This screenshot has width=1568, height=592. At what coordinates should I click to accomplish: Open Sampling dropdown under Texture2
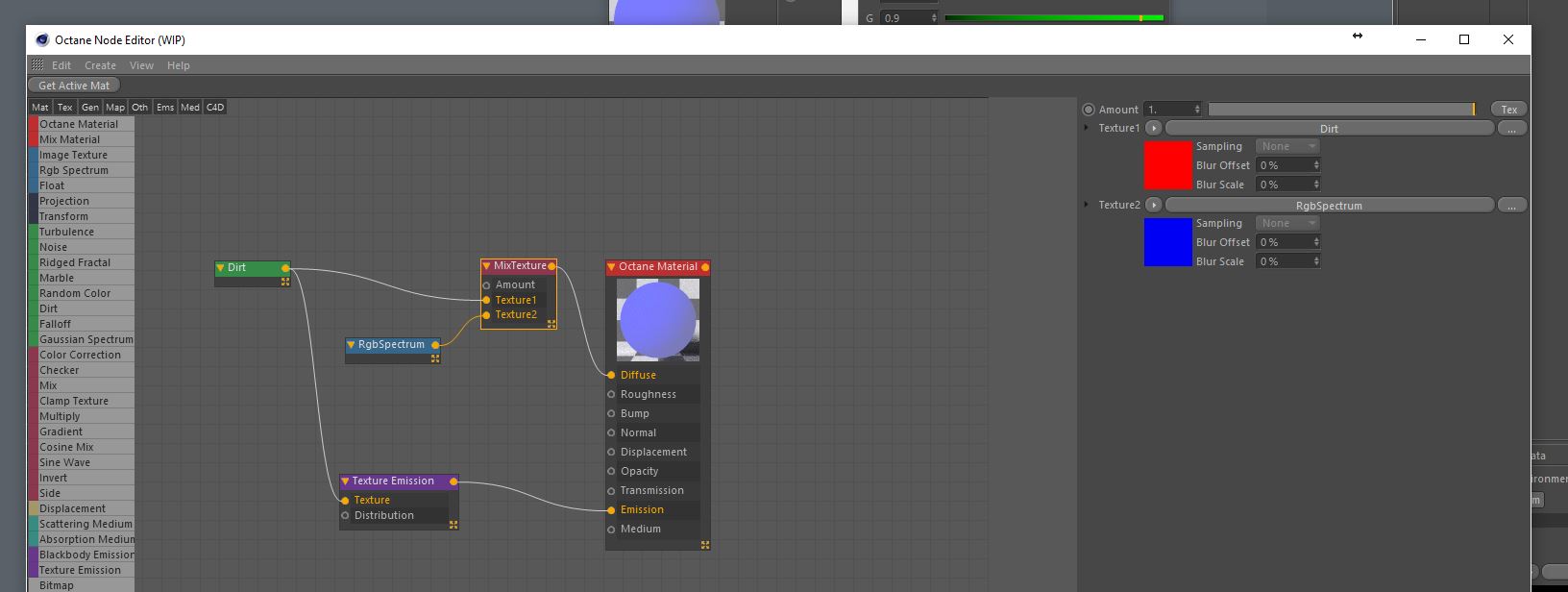1287,223
